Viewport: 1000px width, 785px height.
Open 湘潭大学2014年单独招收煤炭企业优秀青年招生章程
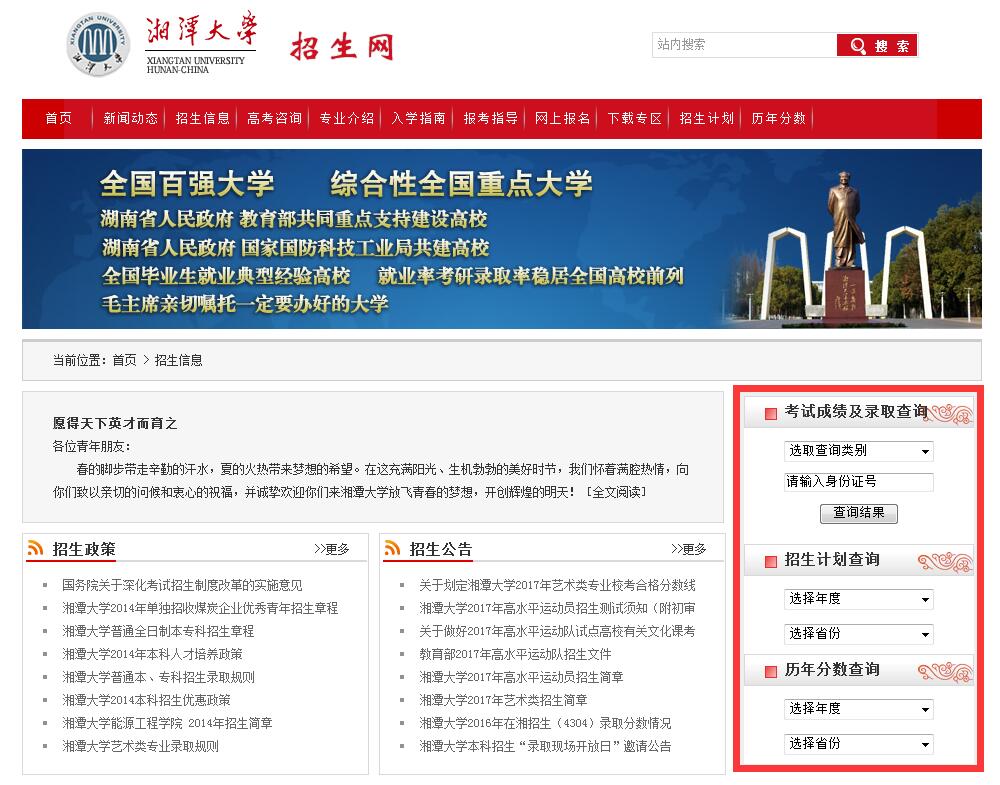(x=200, y=608)
